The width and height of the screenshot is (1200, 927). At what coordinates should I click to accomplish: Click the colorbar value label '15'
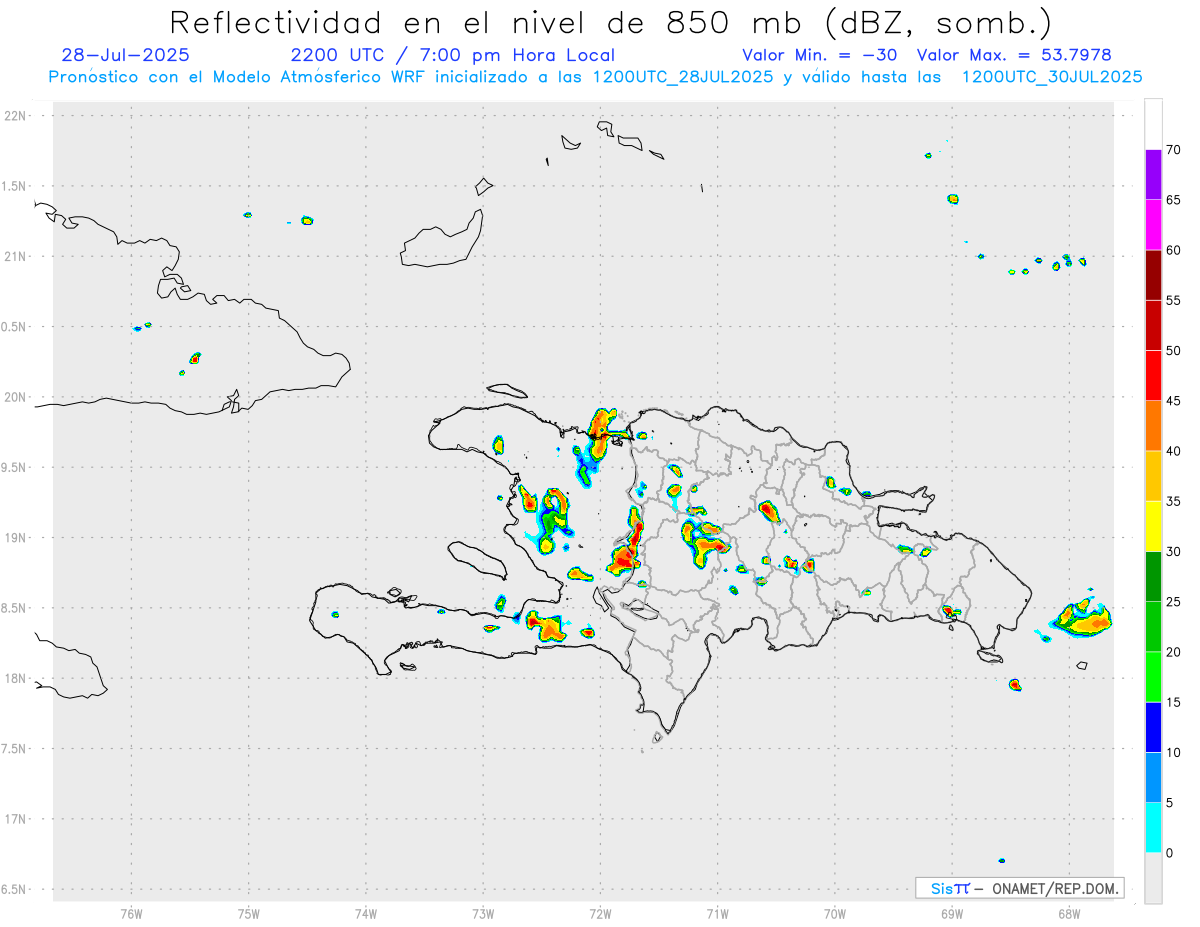[1173, 702]
